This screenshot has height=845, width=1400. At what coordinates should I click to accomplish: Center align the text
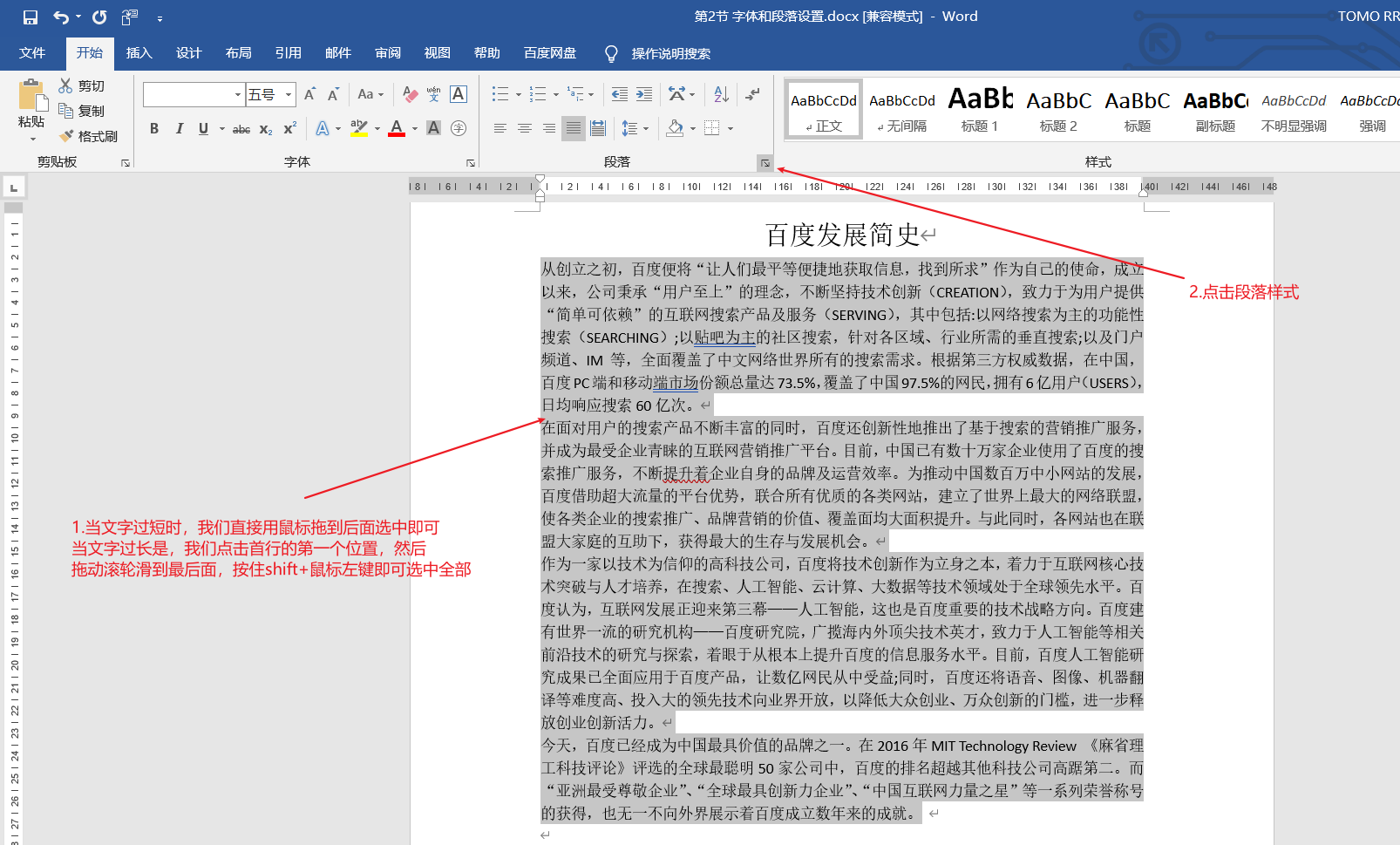tap(525, 128)
